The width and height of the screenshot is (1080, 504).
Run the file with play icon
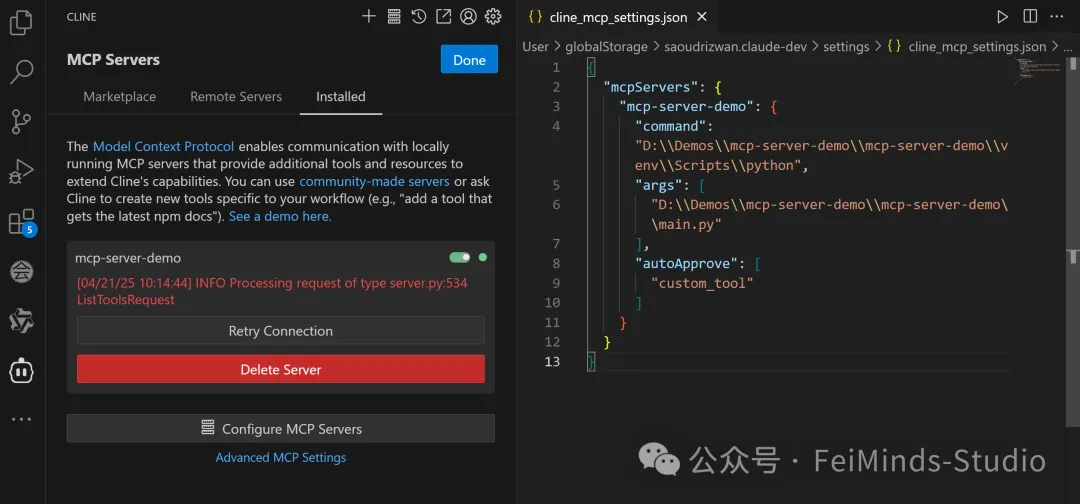1002,17
